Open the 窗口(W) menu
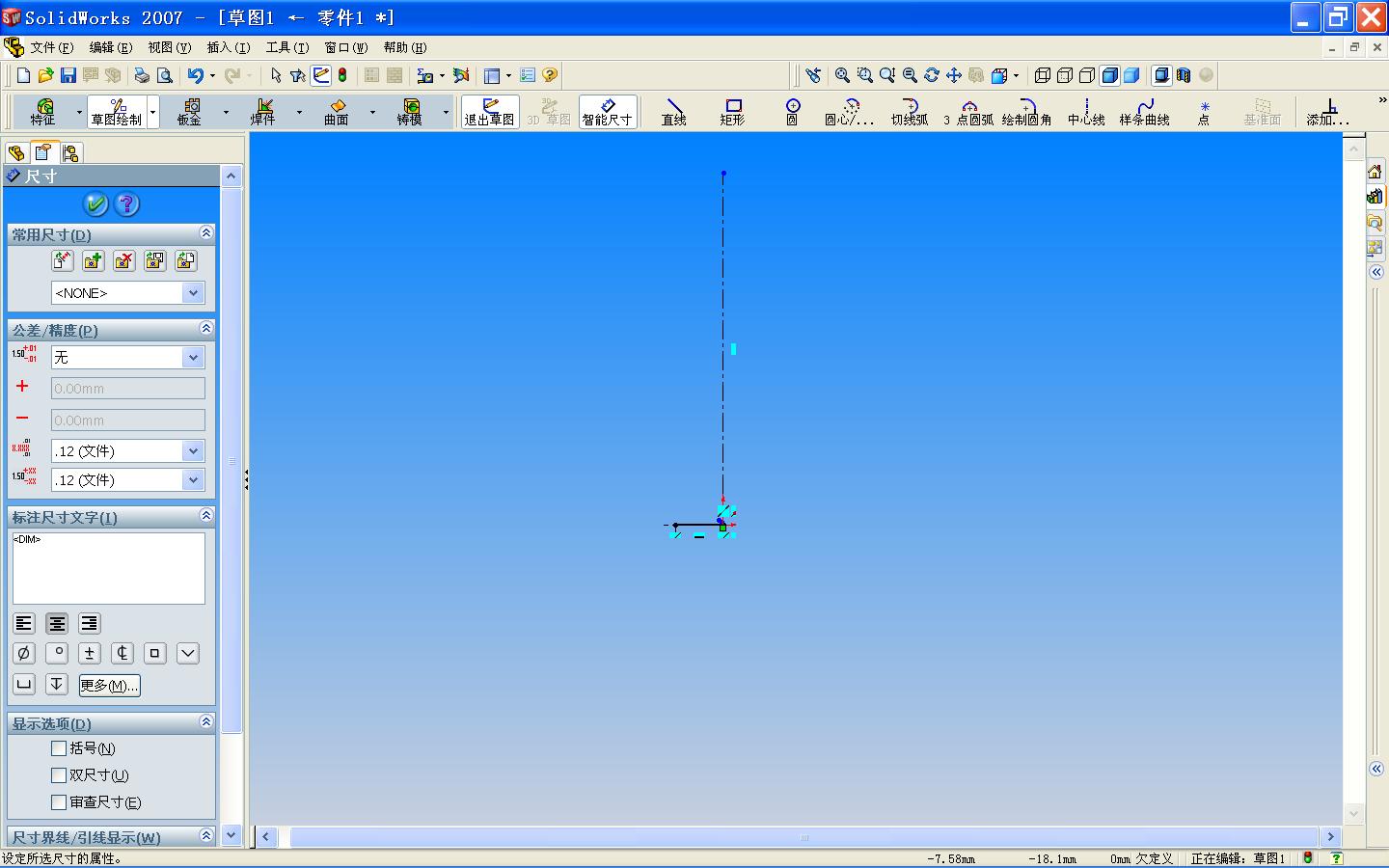The image size is (1389, 868). point(346,47)
